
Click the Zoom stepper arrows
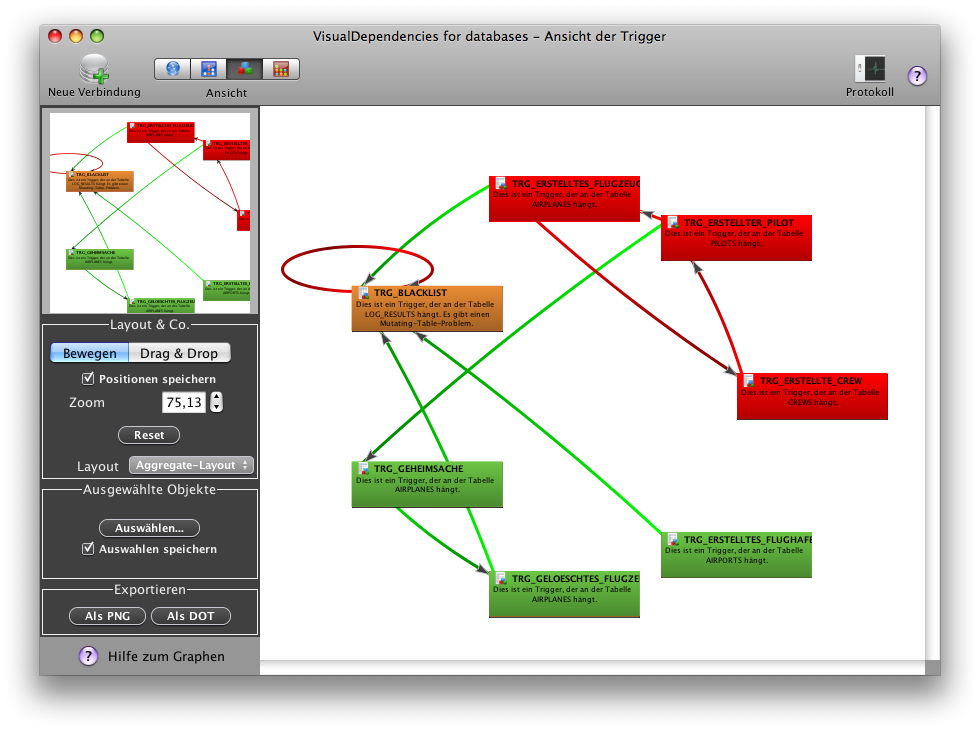pyautogui.click(x=217, y=402)
